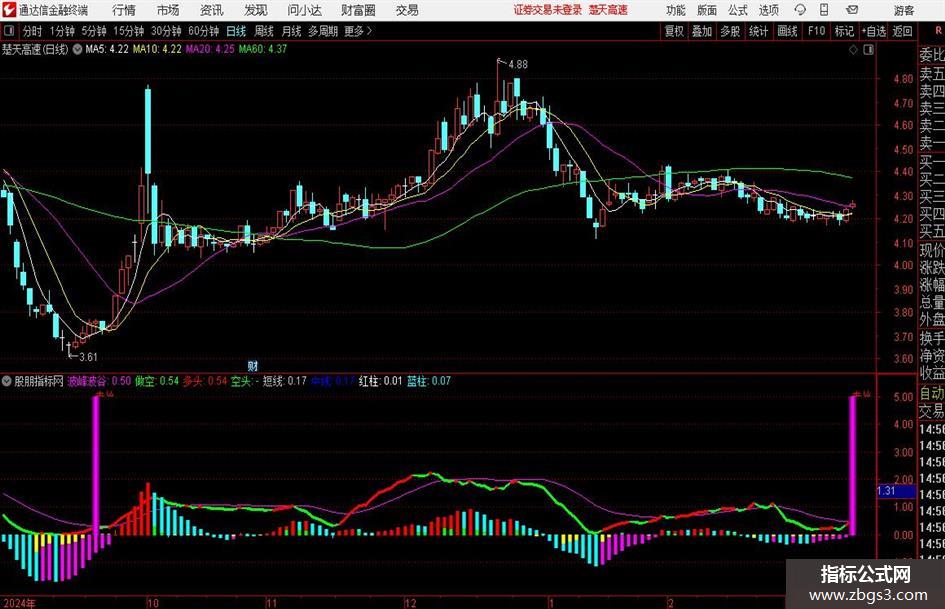Click the 证券交易未登录 login link
Screen dimensions: 945x609
548,10
